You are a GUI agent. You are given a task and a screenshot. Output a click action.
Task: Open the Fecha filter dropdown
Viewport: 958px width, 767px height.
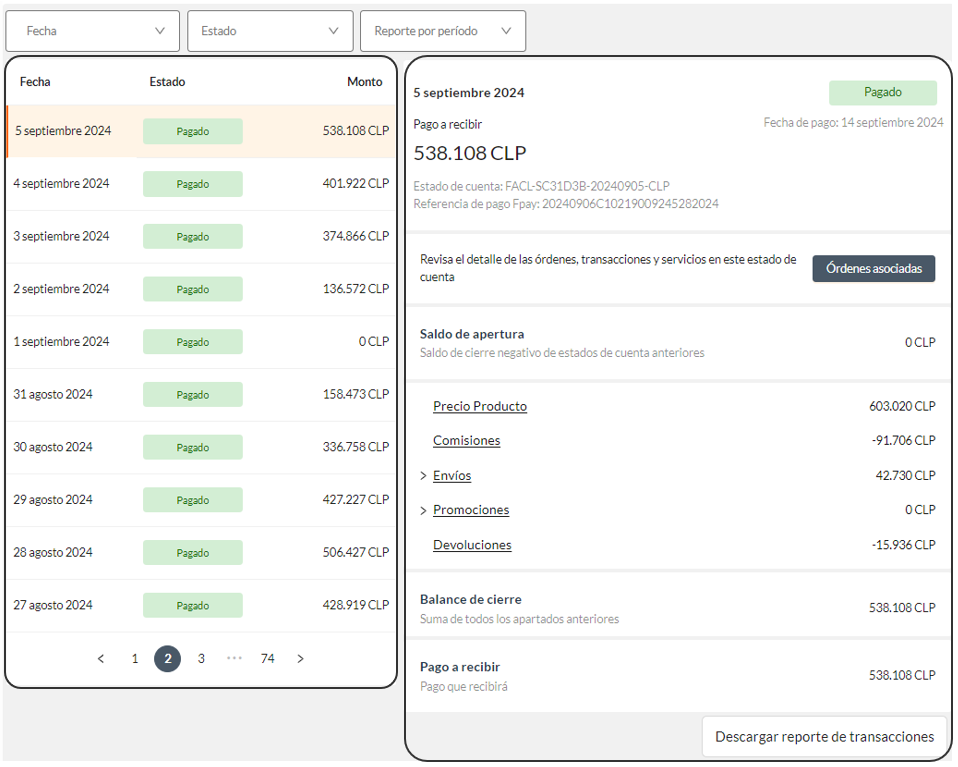[92, 31]
